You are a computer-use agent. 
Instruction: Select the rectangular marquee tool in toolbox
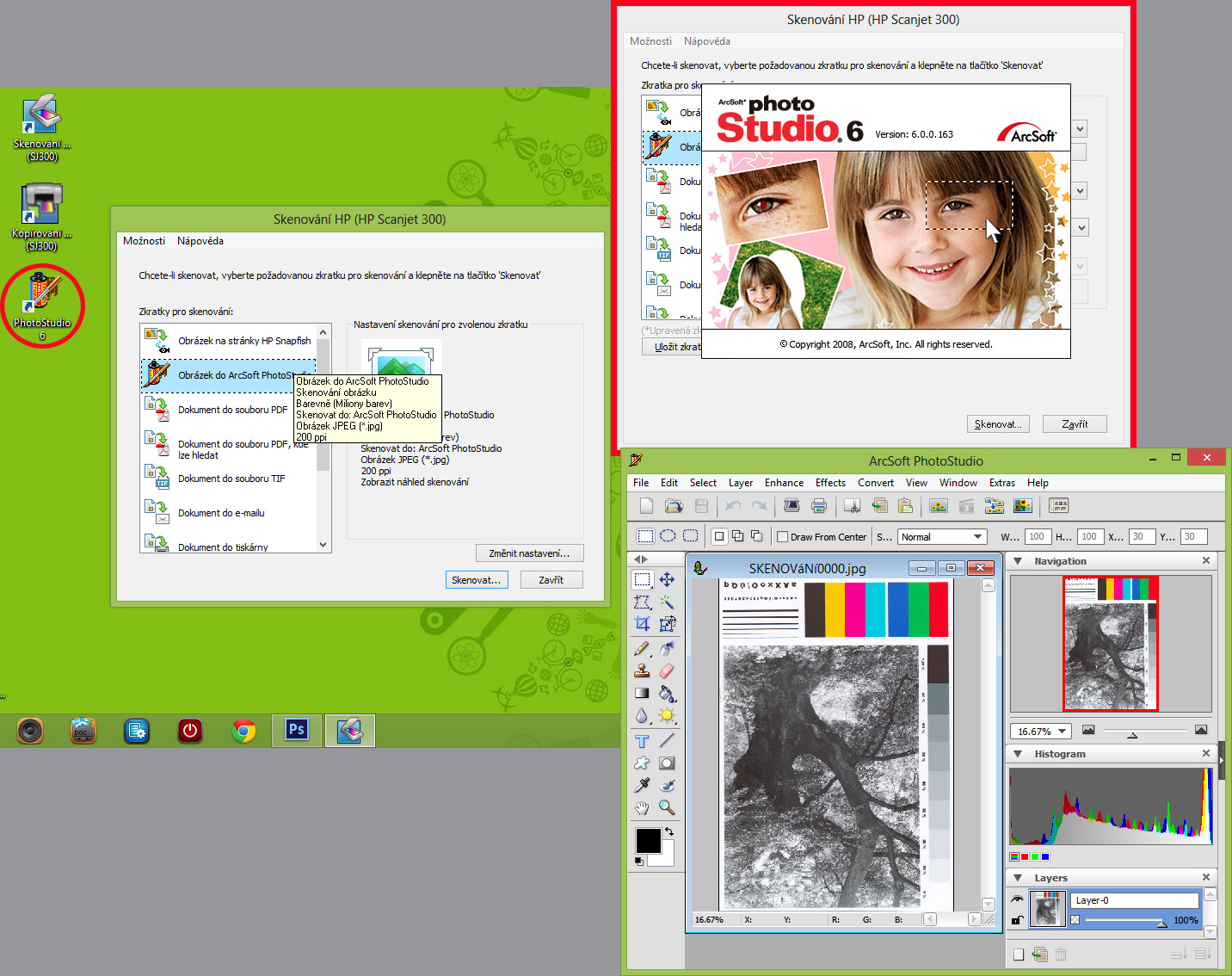tap(642, 579)
